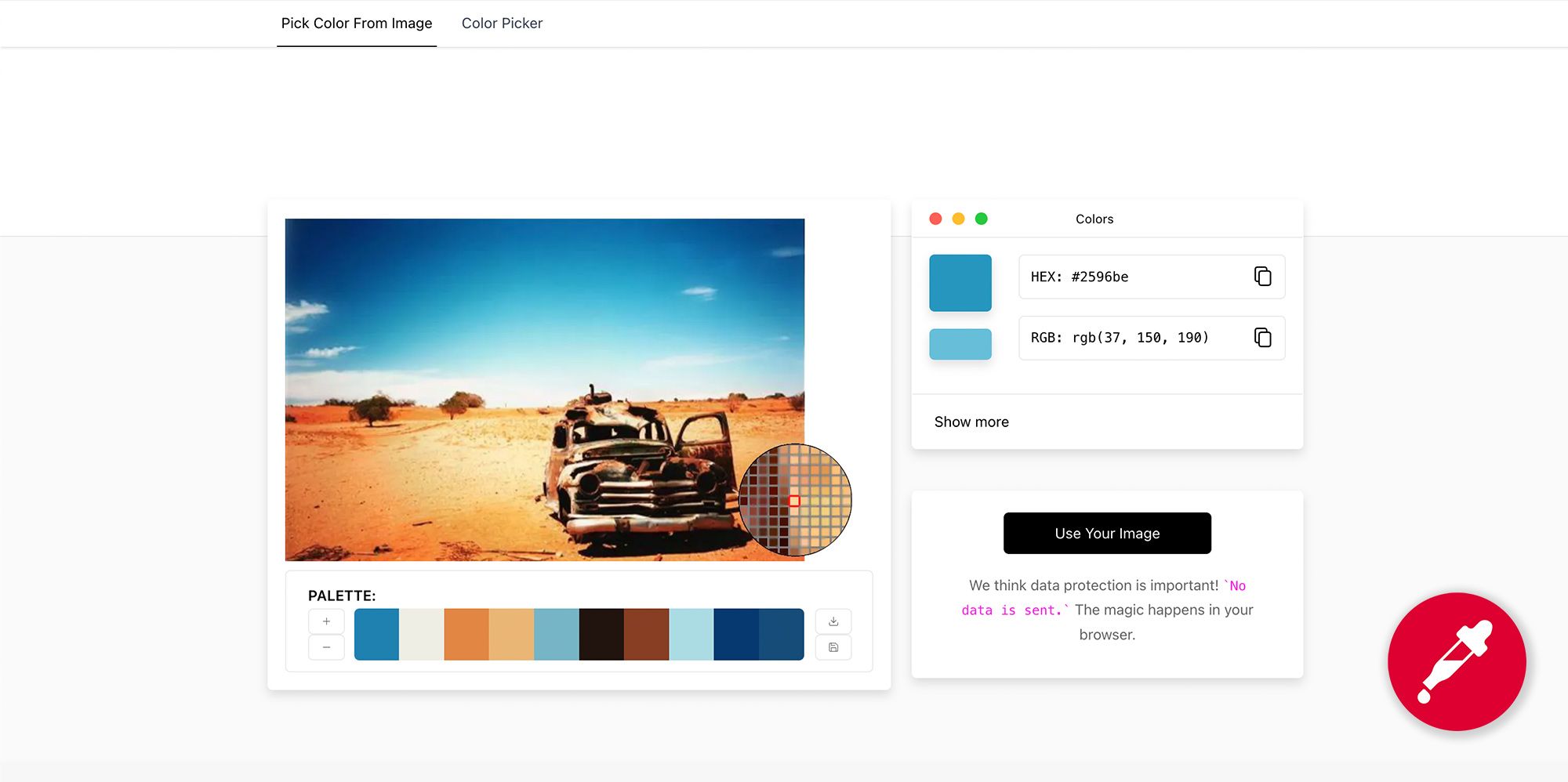1568x782 pixels.
Task: Click the yellow traffic light on Colors panel
Action: coord(958,219)
